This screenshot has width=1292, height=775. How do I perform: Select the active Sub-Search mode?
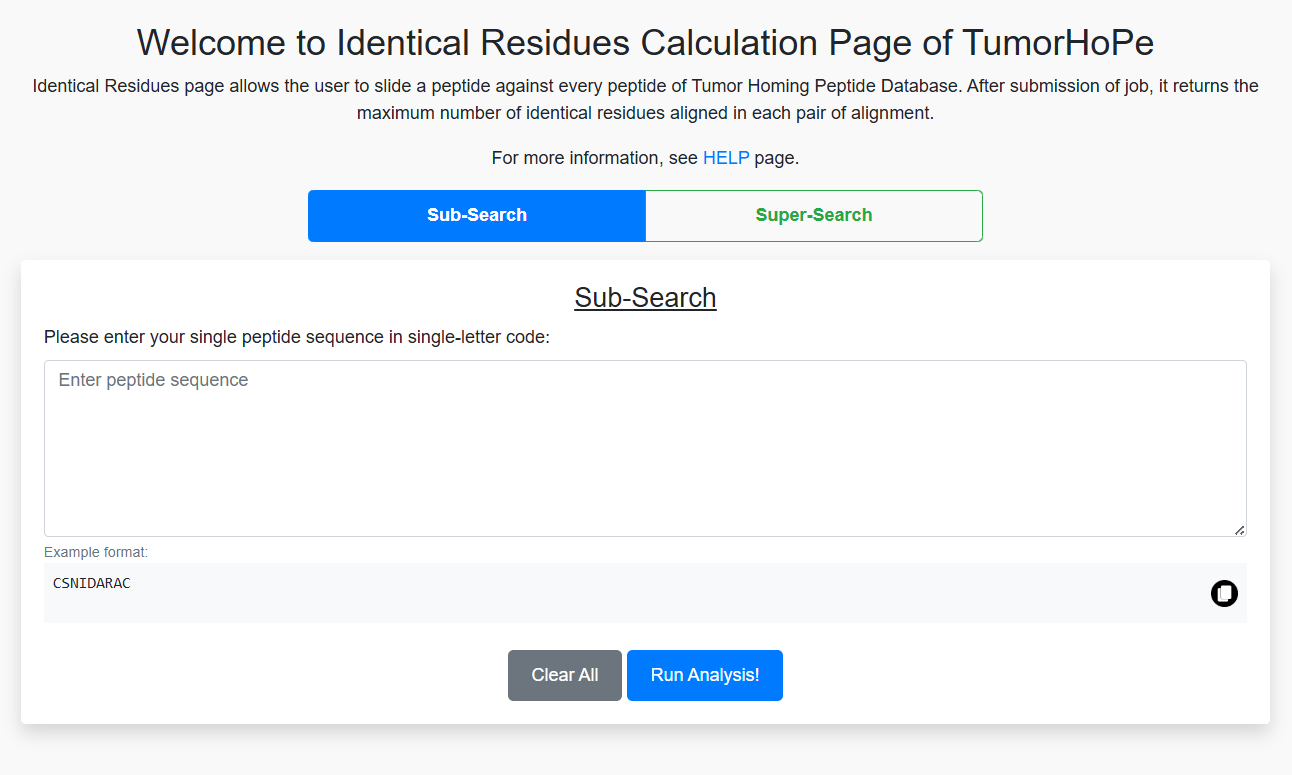coord(477,215)
